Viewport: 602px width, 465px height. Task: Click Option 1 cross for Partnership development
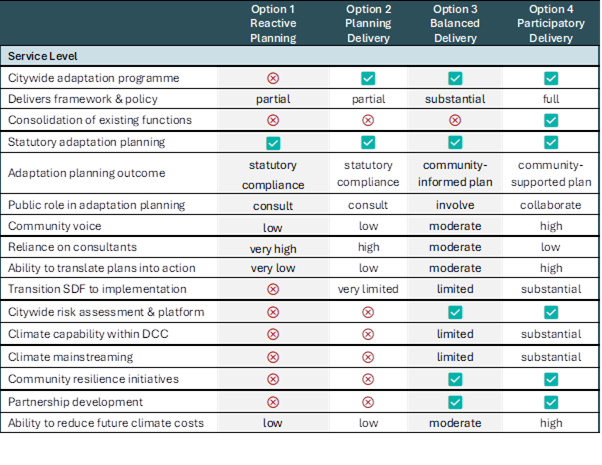click(x=273, y=402)
